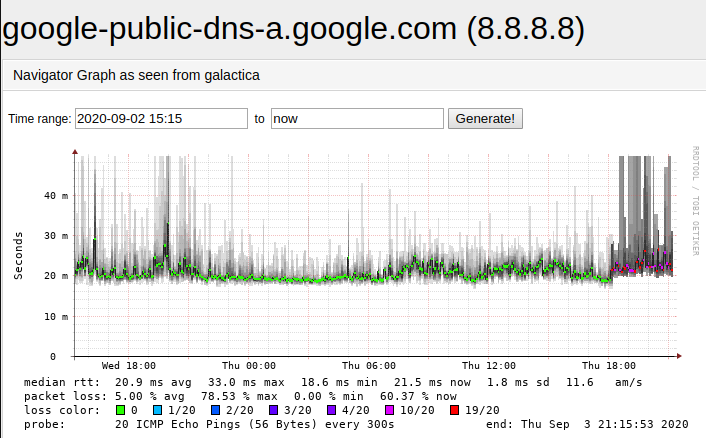Click the '33.0 ms max' value

246,383
